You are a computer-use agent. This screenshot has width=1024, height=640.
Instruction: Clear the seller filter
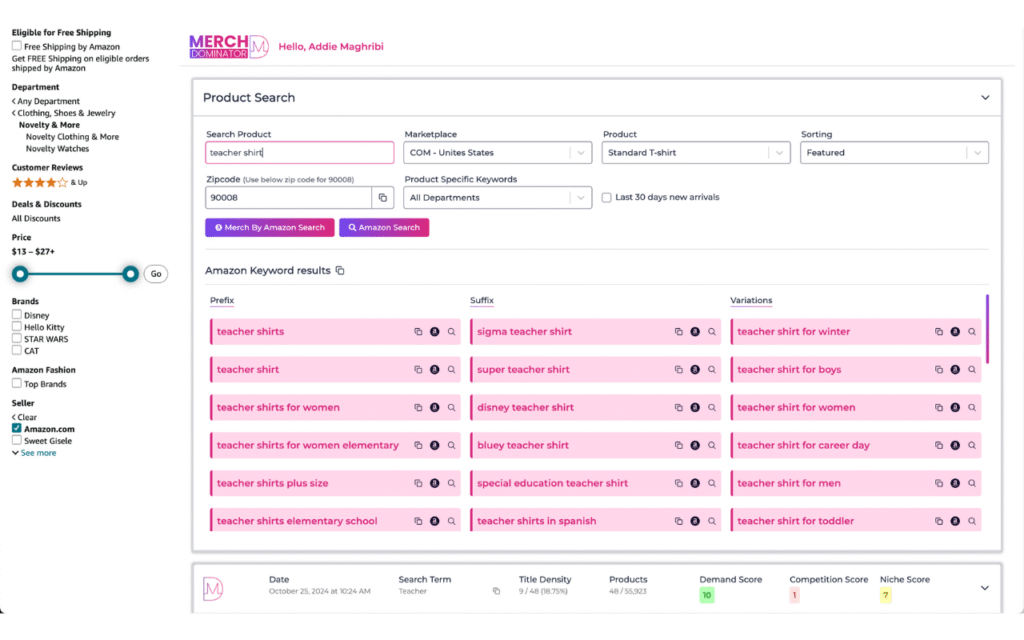pos(24,417)
